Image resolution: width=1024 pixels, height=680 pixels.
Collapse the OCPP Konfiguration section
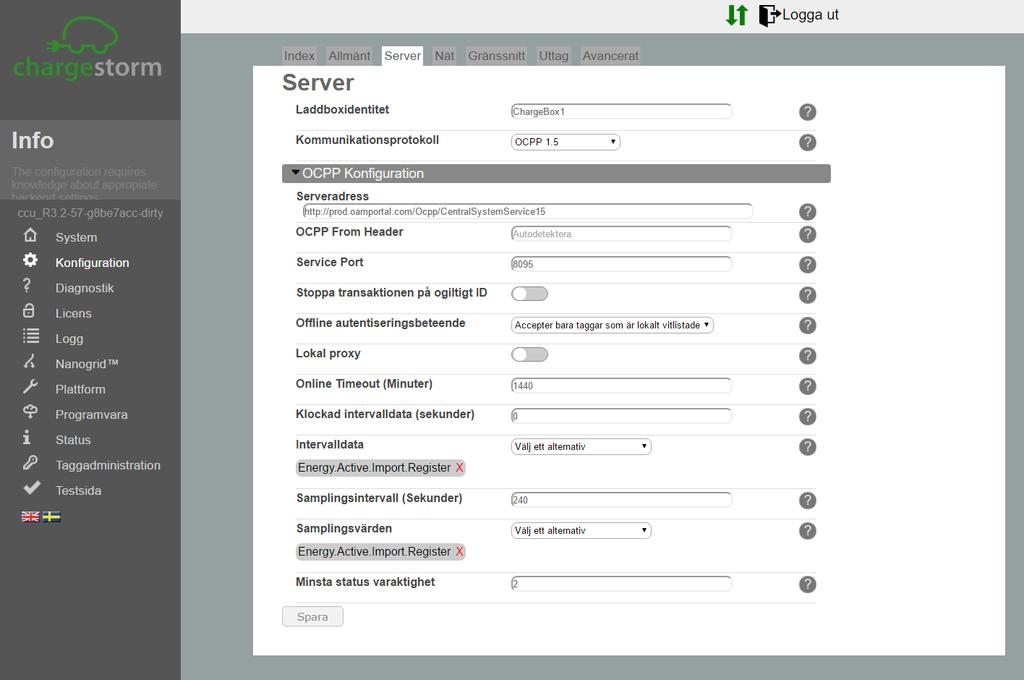(x=556, y=174)
